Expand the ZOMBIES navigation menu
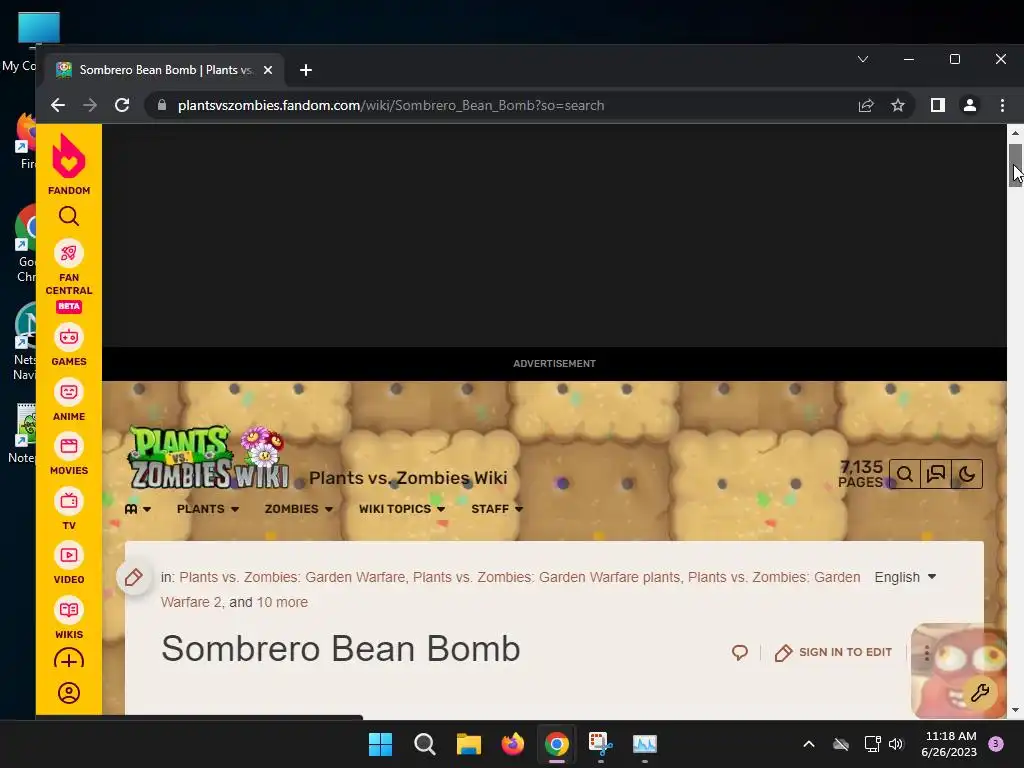Screen dimensions: 1024x768 (x=298, y=509)
